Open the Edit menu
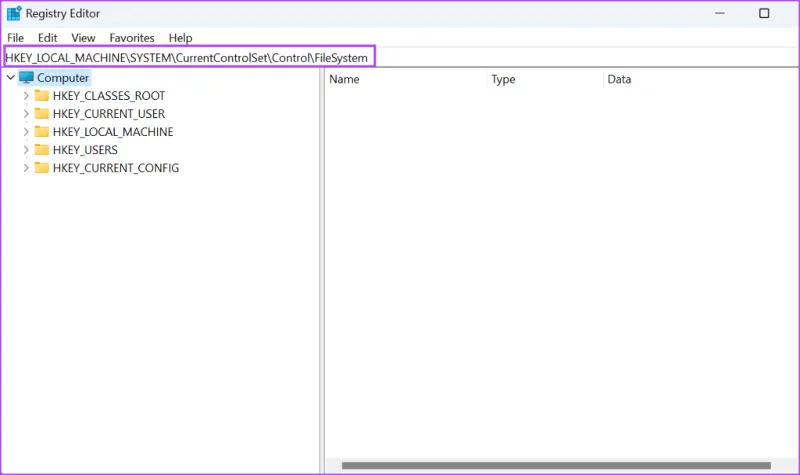The width and height of the screenshot is (800, 475). coord(47,38)
